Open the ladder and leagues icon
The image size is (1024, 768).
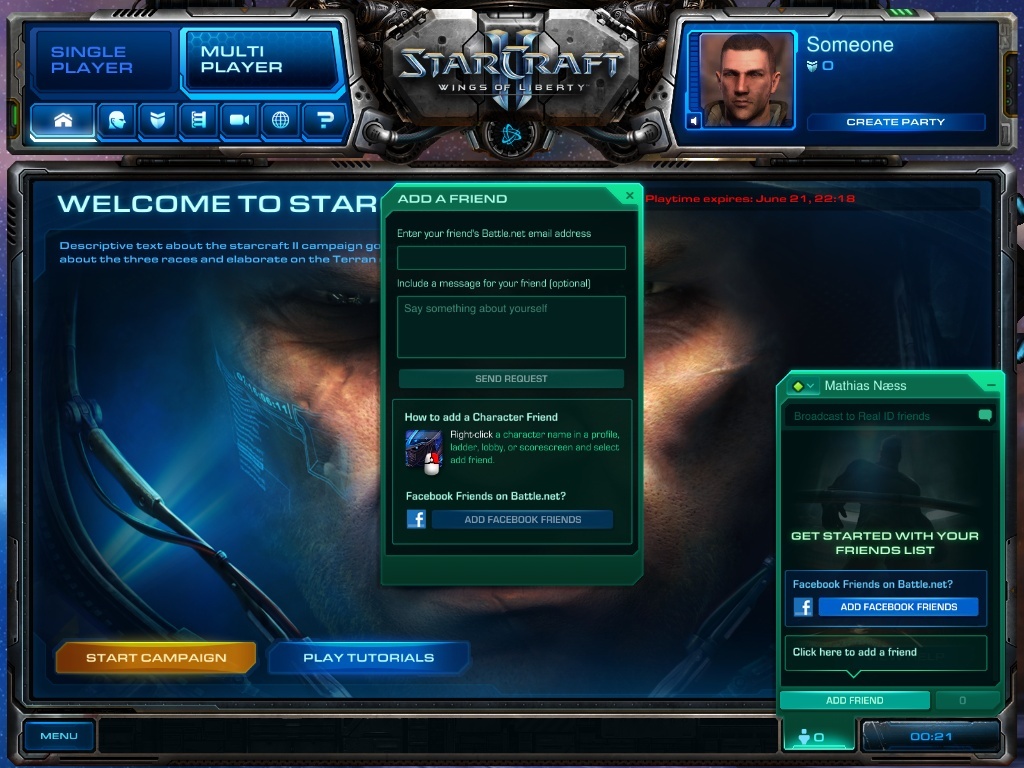point(199,120)
